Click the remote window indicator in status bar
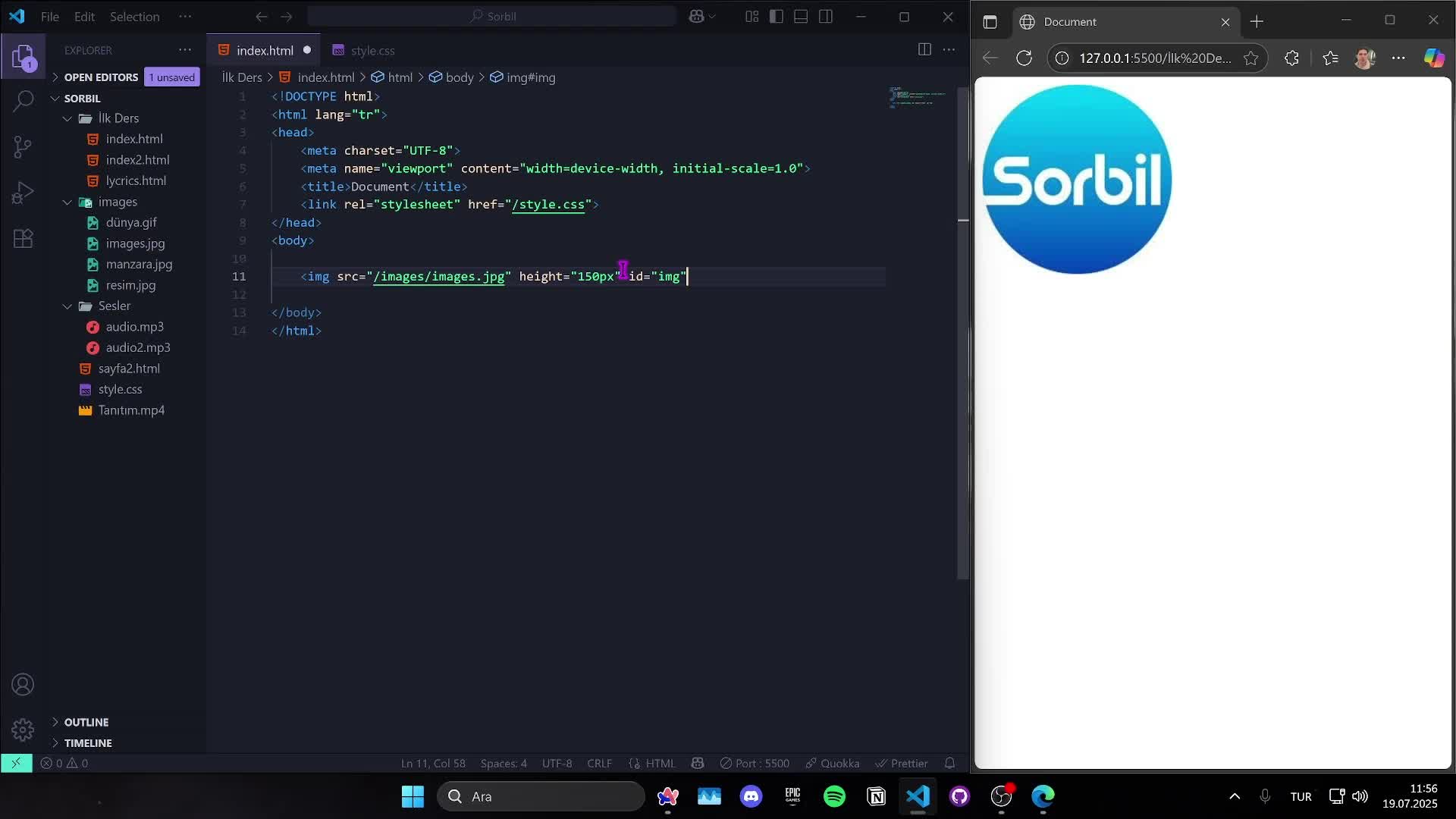This screenshot has height=819, width=1456. pos(16,763)
